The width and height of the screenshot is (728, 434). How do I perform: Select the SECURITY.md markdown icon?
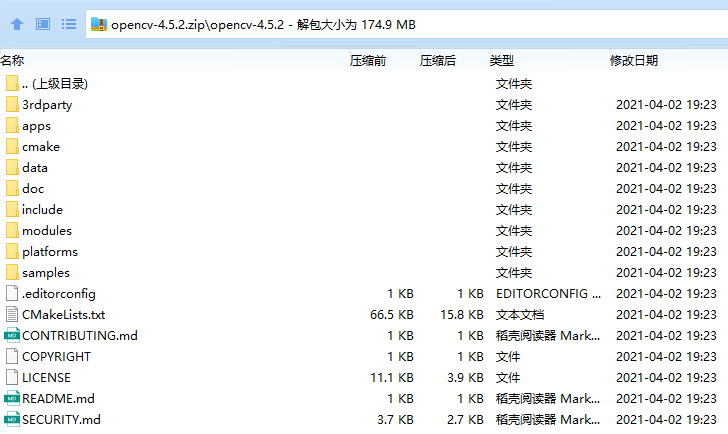click(12, 419)
